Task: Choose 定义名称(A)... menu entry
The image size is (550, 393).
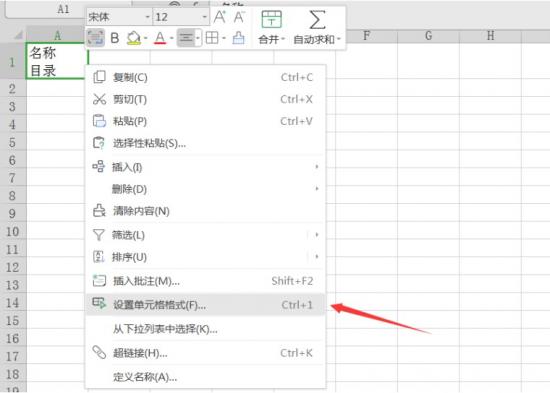Action: click(x=205, y=377)
